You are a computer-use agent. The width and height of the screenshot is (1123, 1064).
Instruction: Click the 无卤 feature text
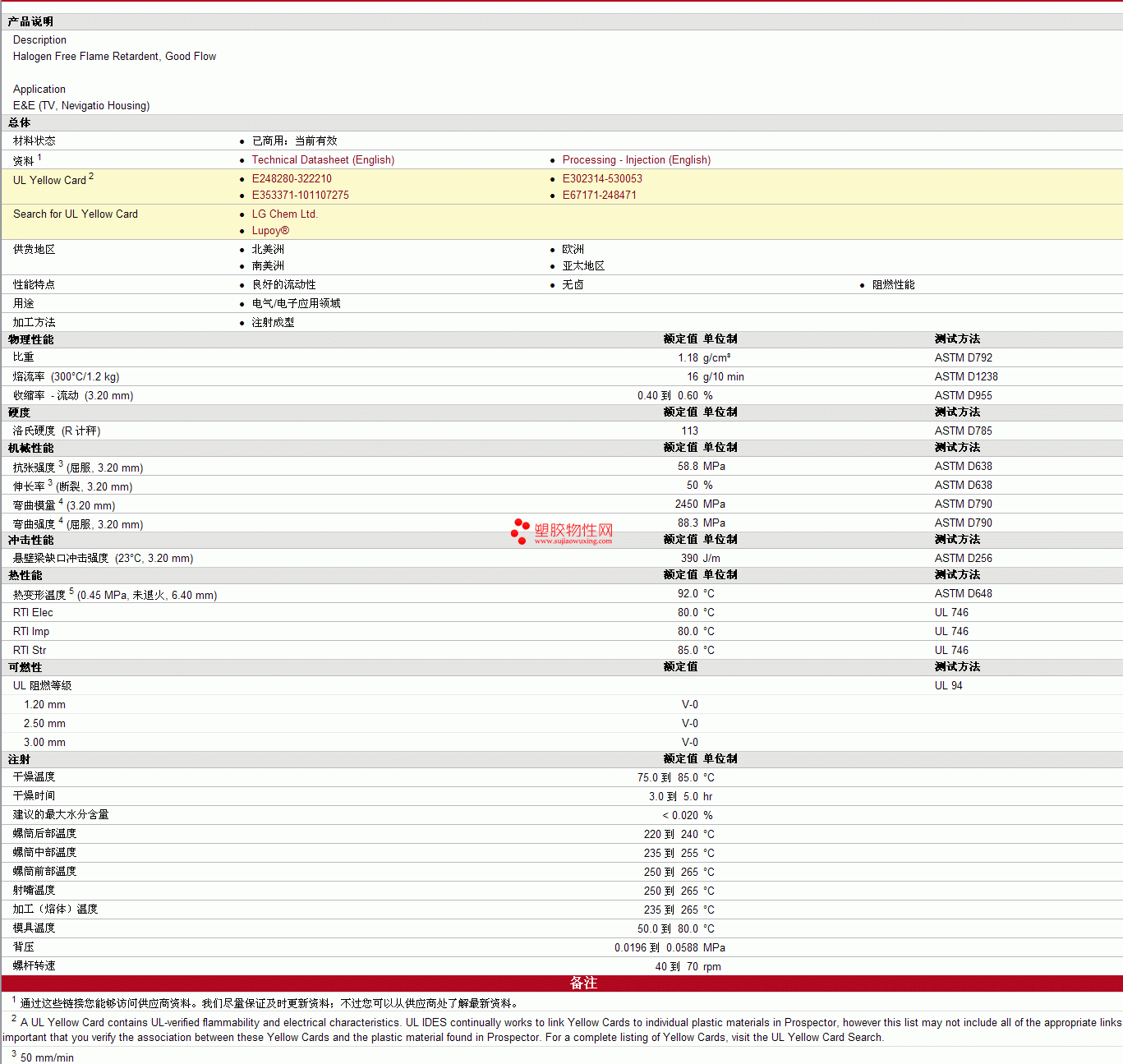573,285
